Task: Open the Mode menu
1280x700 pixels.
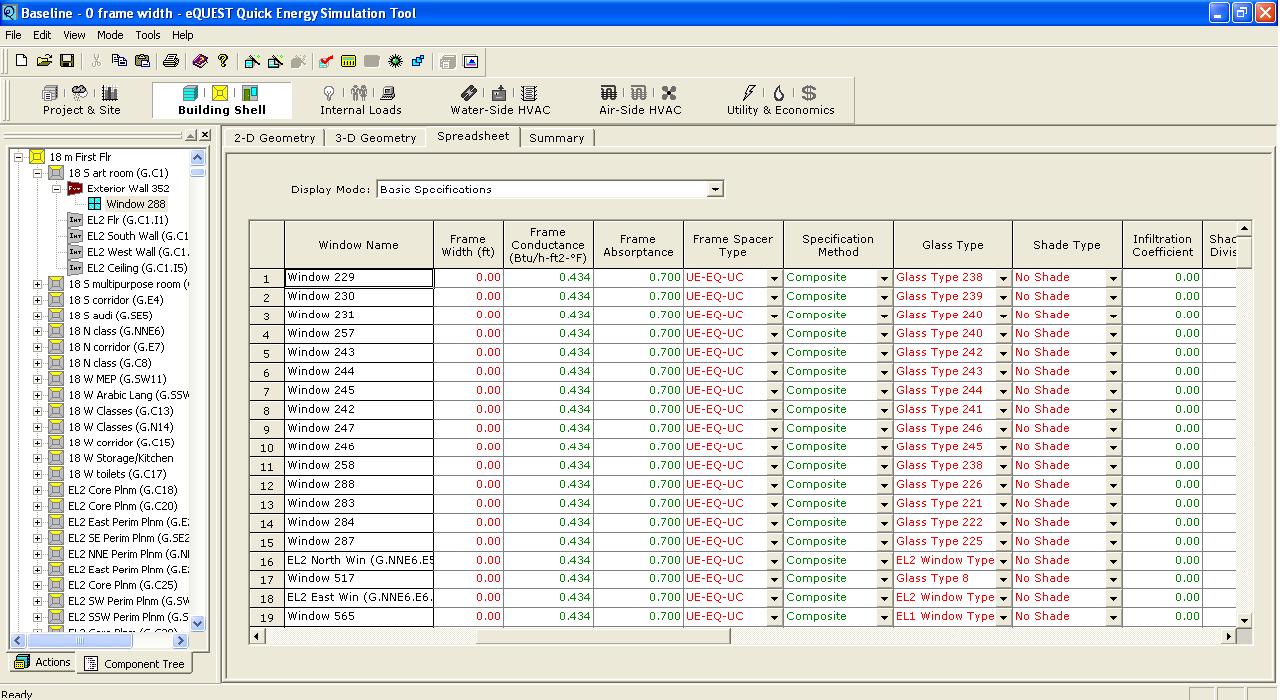Action: coord(110,35)
